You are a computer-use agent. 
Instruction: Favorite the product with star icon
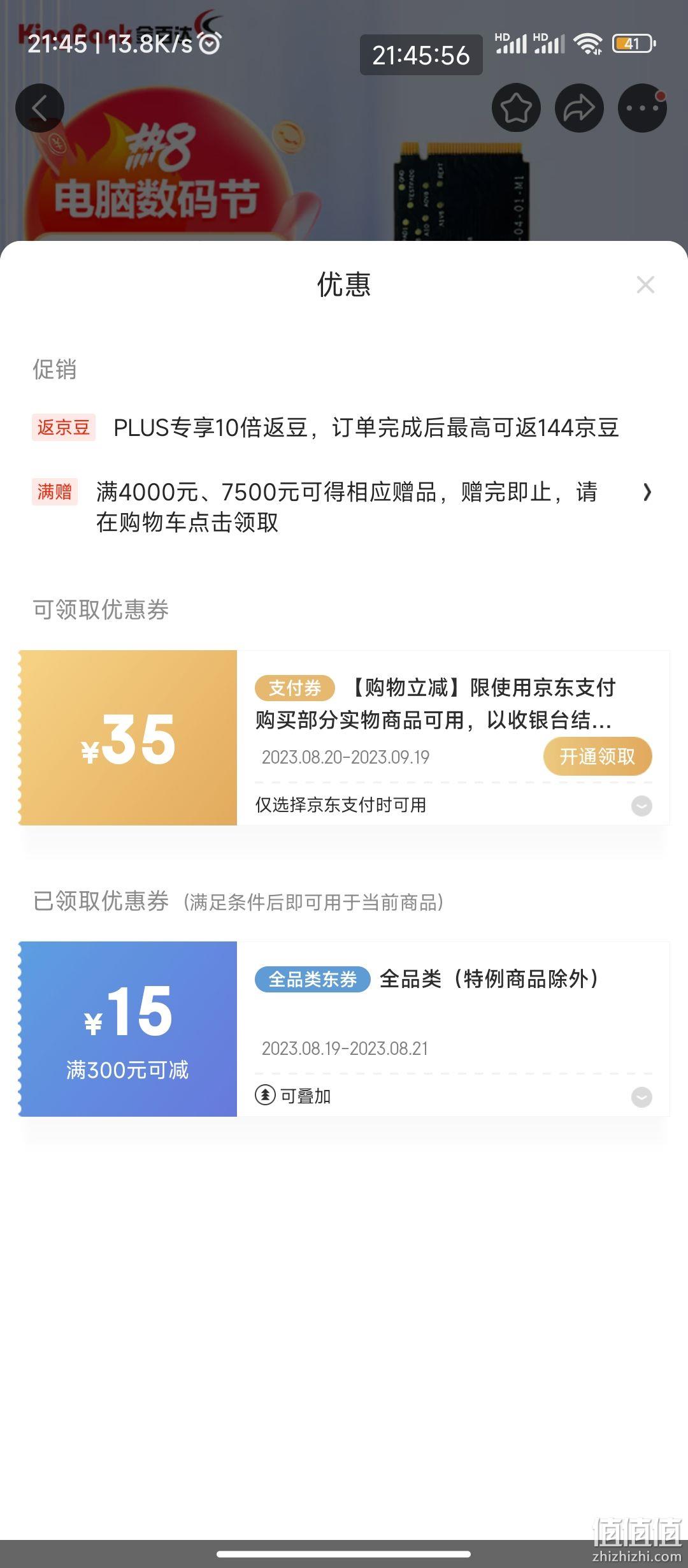[x=516, y=108]
